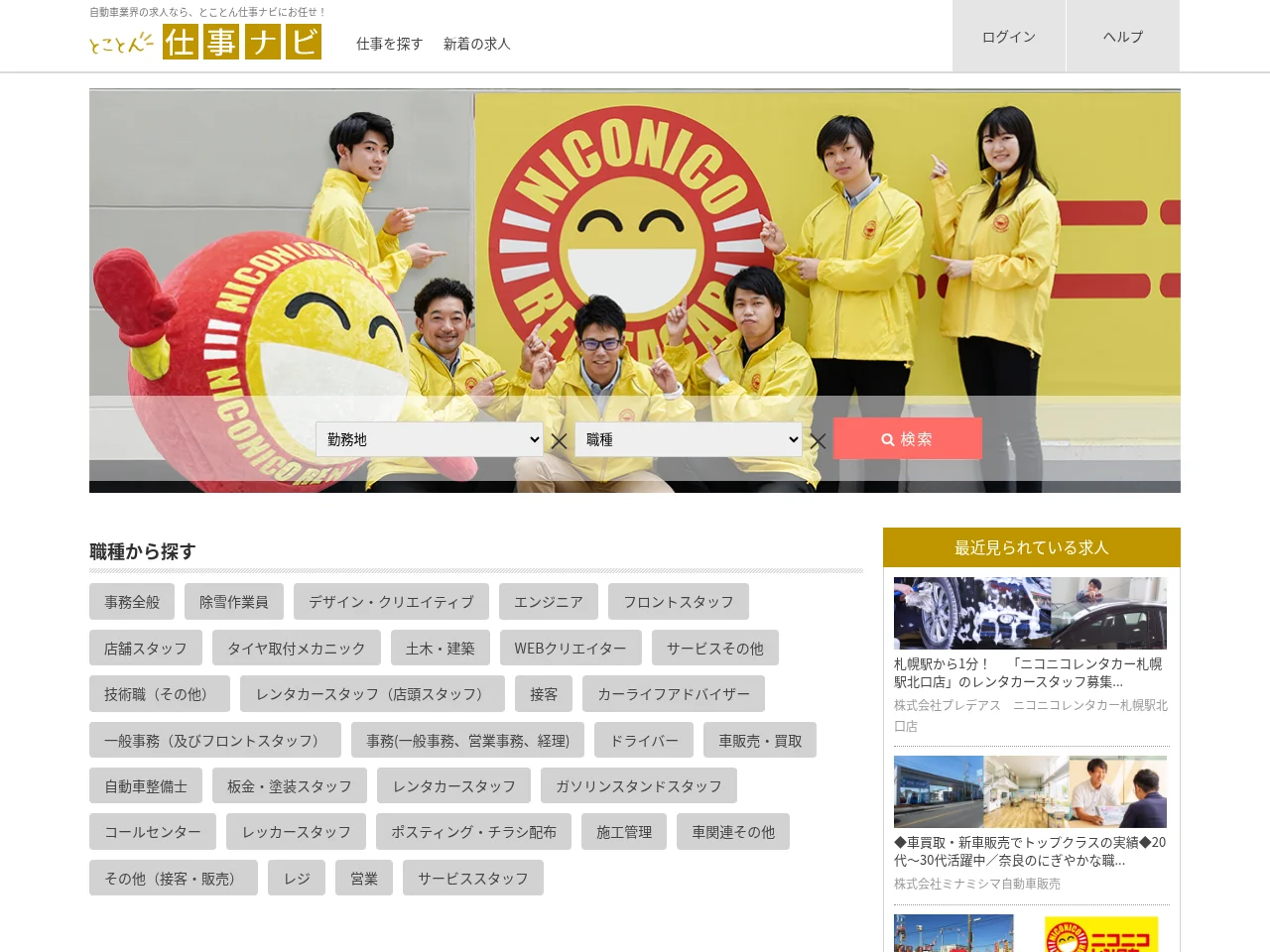Select the コールセンター job category

pyautogui.click(x=153, y=832)
